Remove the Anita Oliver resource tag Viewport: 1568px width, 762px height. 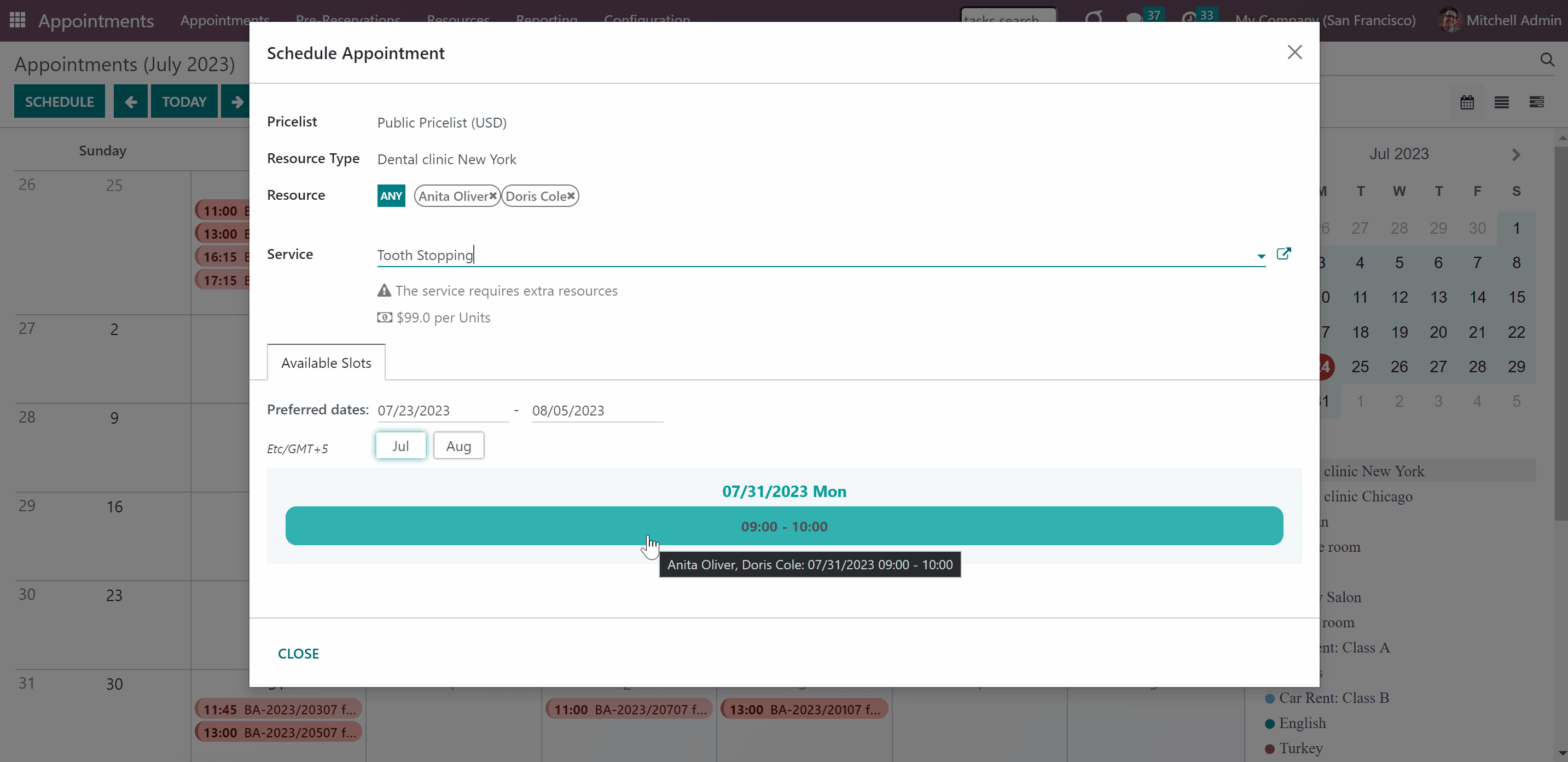[493, 196]
